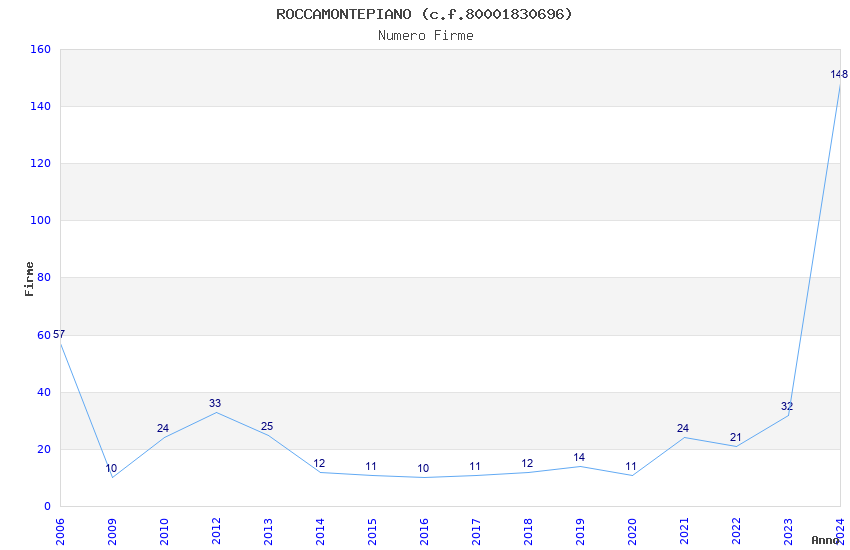
Task: Click the data label 32 for 2023
Action: pos(787,406)
